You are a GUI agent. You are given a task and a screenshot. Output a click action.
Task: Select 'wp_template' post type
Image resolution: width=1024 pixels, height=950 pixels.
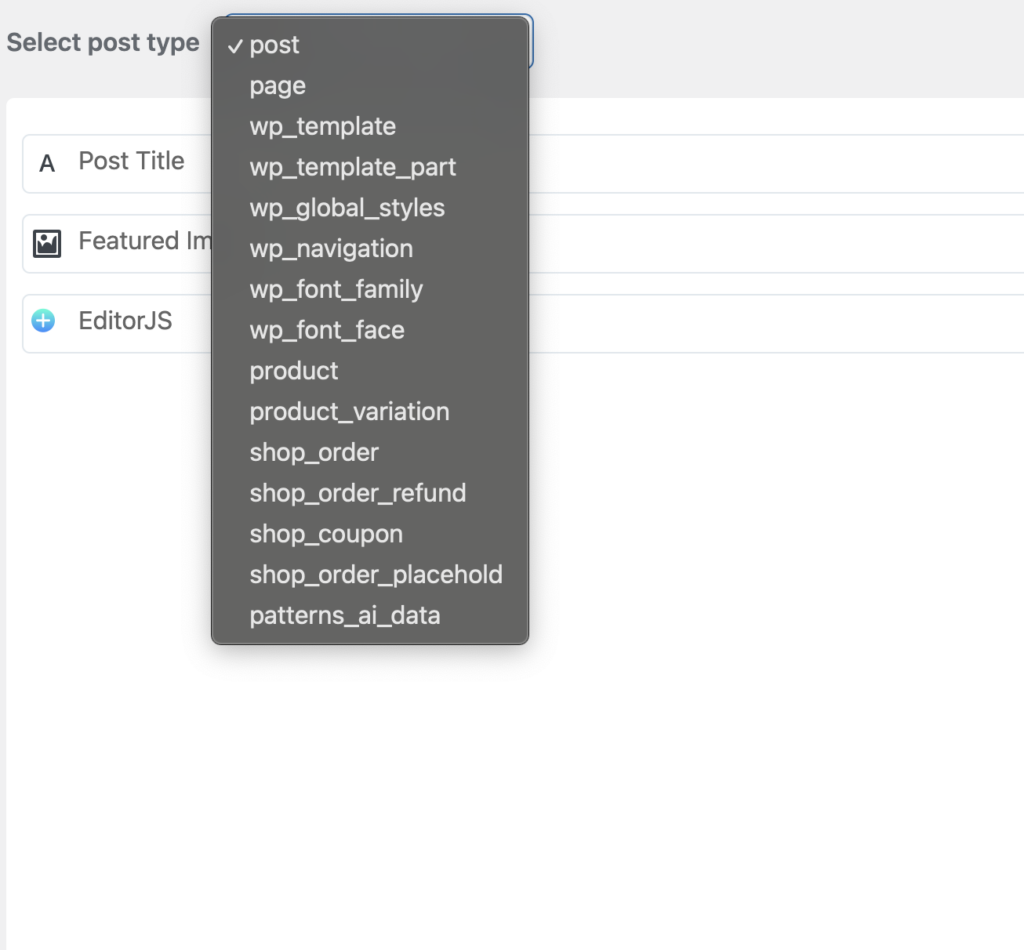[x=322, y=127]
